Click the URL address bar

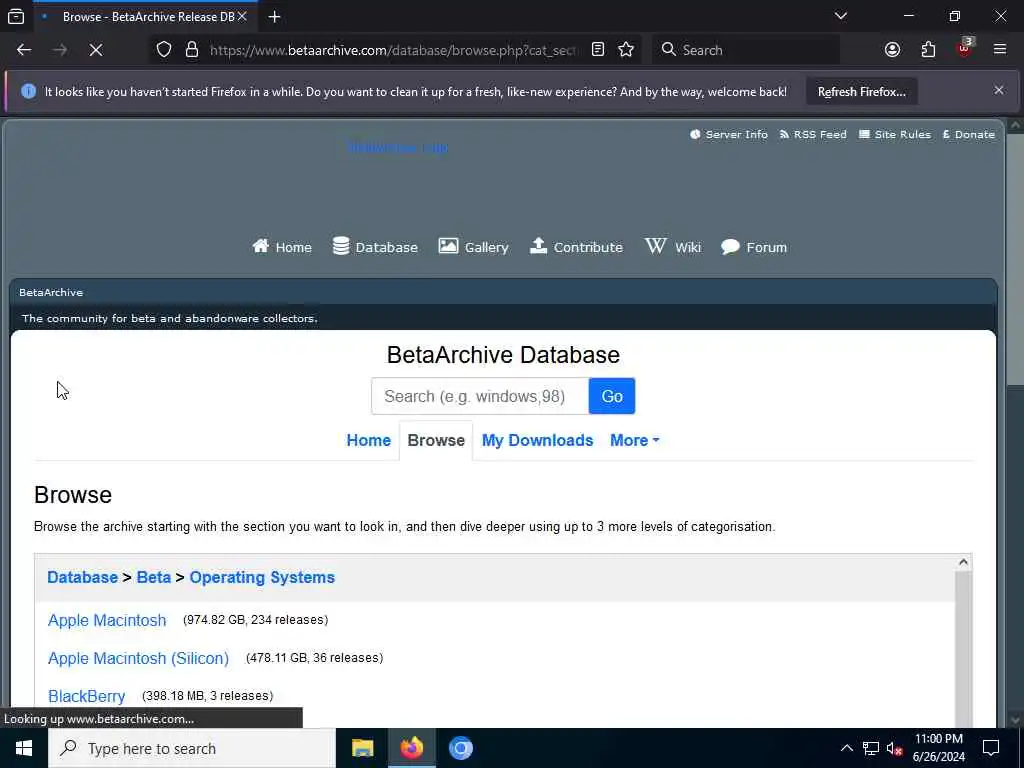(392, 50)
